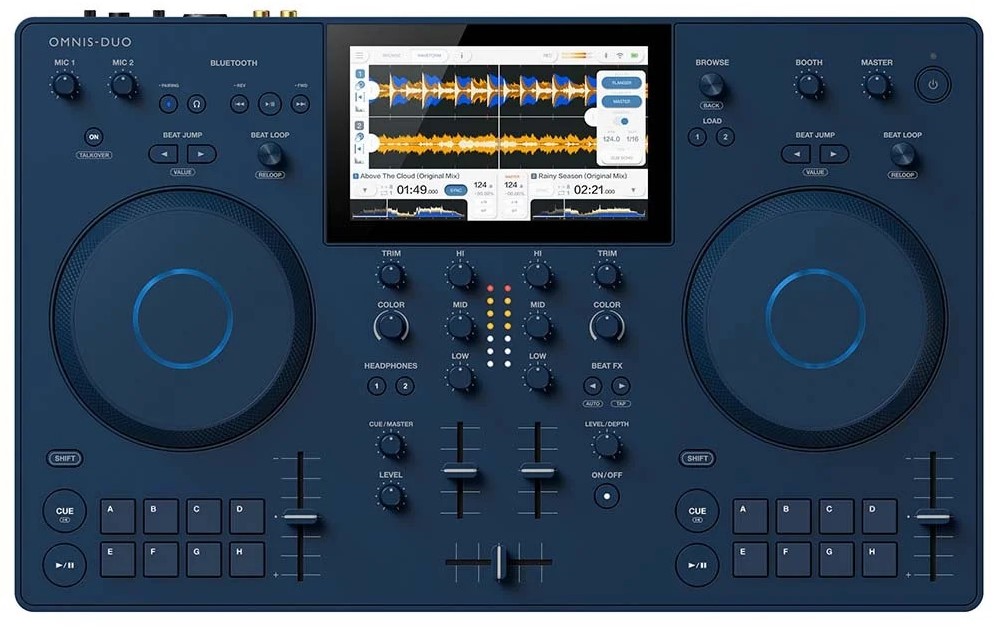Open the deck 2 track dropdown arrow on screen
The width and height of the screenshot is (994, 627).
pos(633,190)
